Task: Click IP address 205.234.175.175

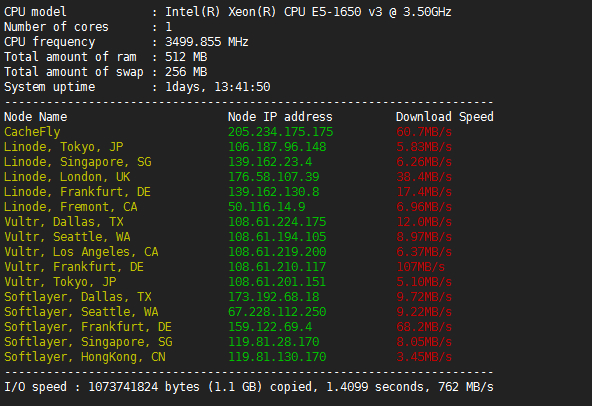Action: (281, 132)
